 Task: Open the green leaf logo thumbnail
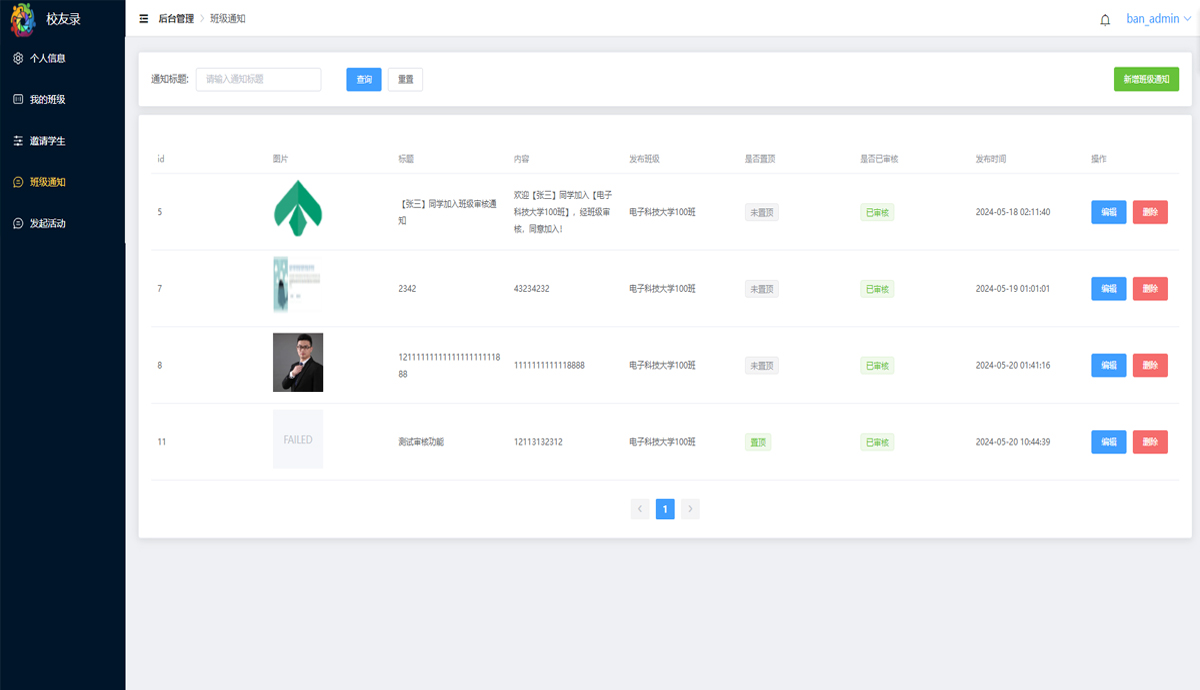coord(298,209)
